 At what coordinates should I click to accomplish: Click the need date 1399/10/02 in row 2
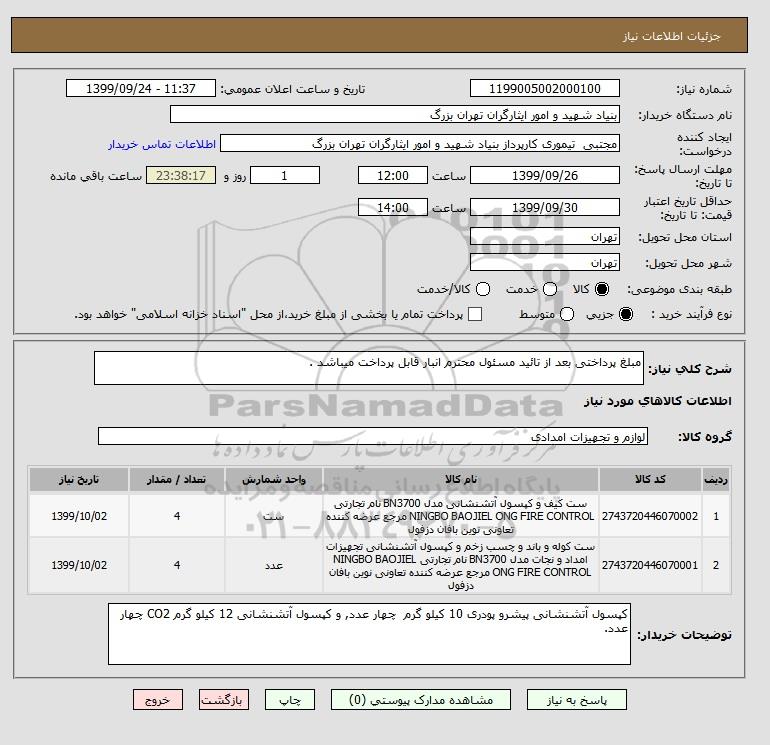coord(79,565)
